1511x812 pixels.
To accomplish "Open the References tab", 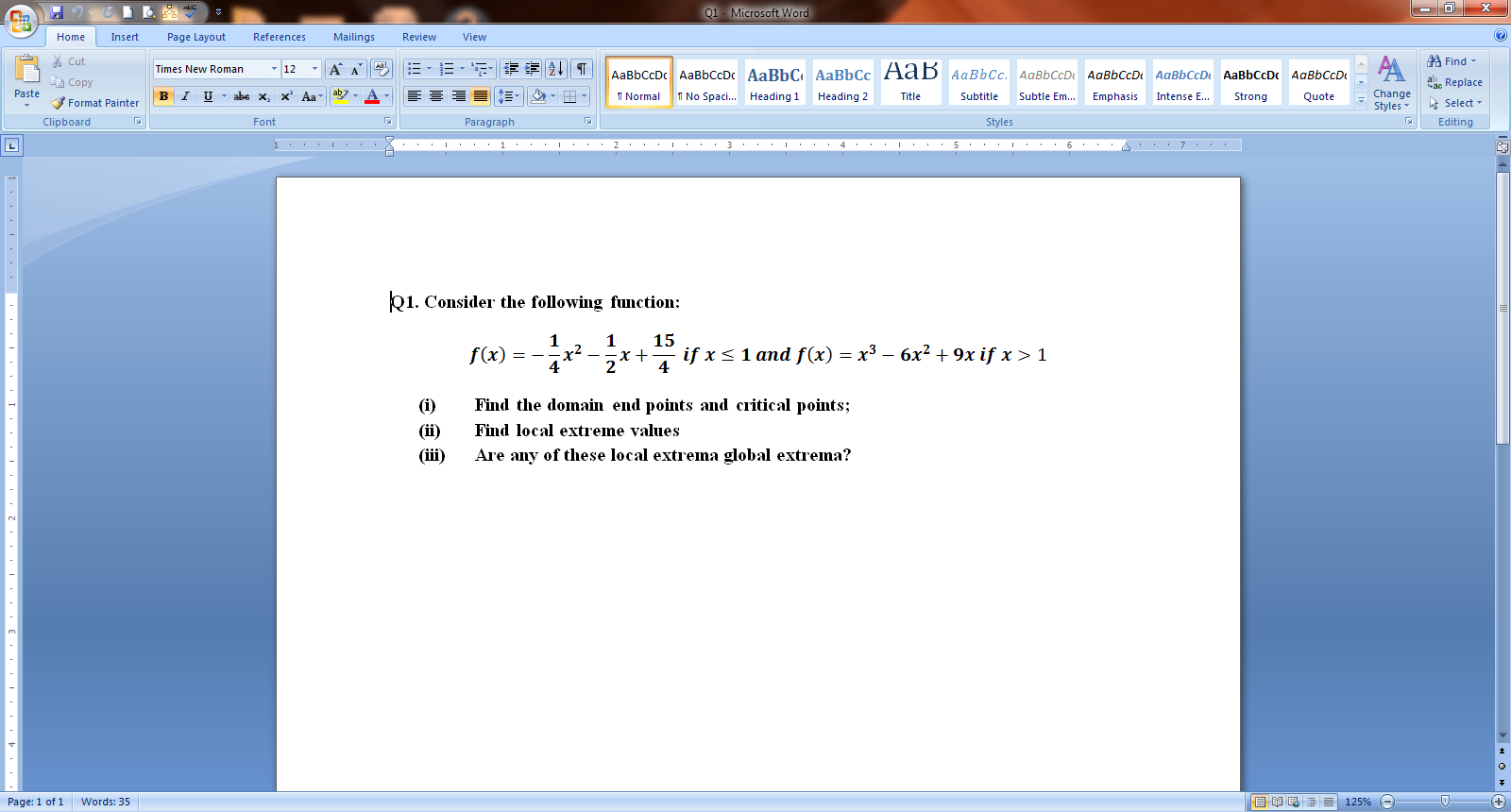I will (279, 37).
